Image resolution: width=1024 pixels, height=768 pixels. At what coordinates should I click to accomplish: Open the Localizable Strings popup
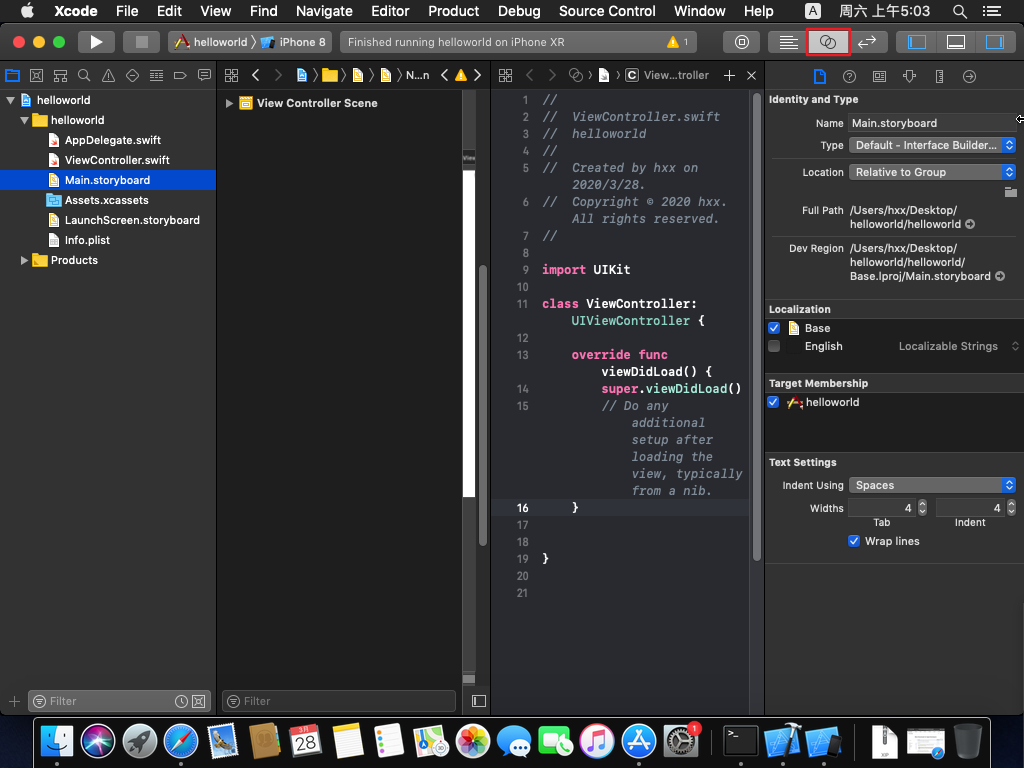958,346
